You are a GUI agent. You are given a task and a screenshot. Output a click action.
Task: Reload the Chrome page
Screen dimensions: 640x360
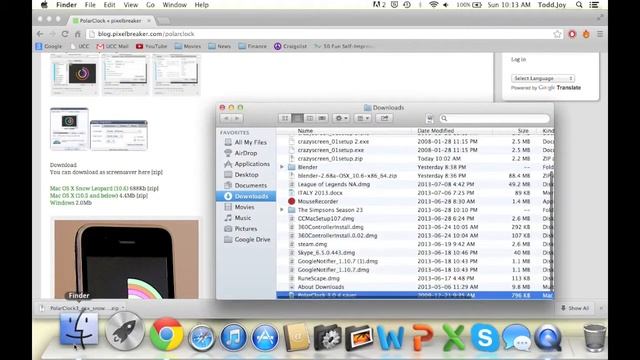[x=65, y=34]
